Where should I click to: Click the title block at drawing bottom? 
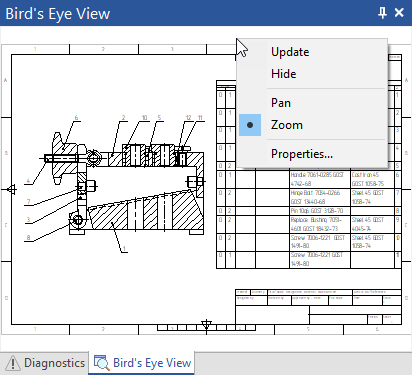[x=318, y=307]
